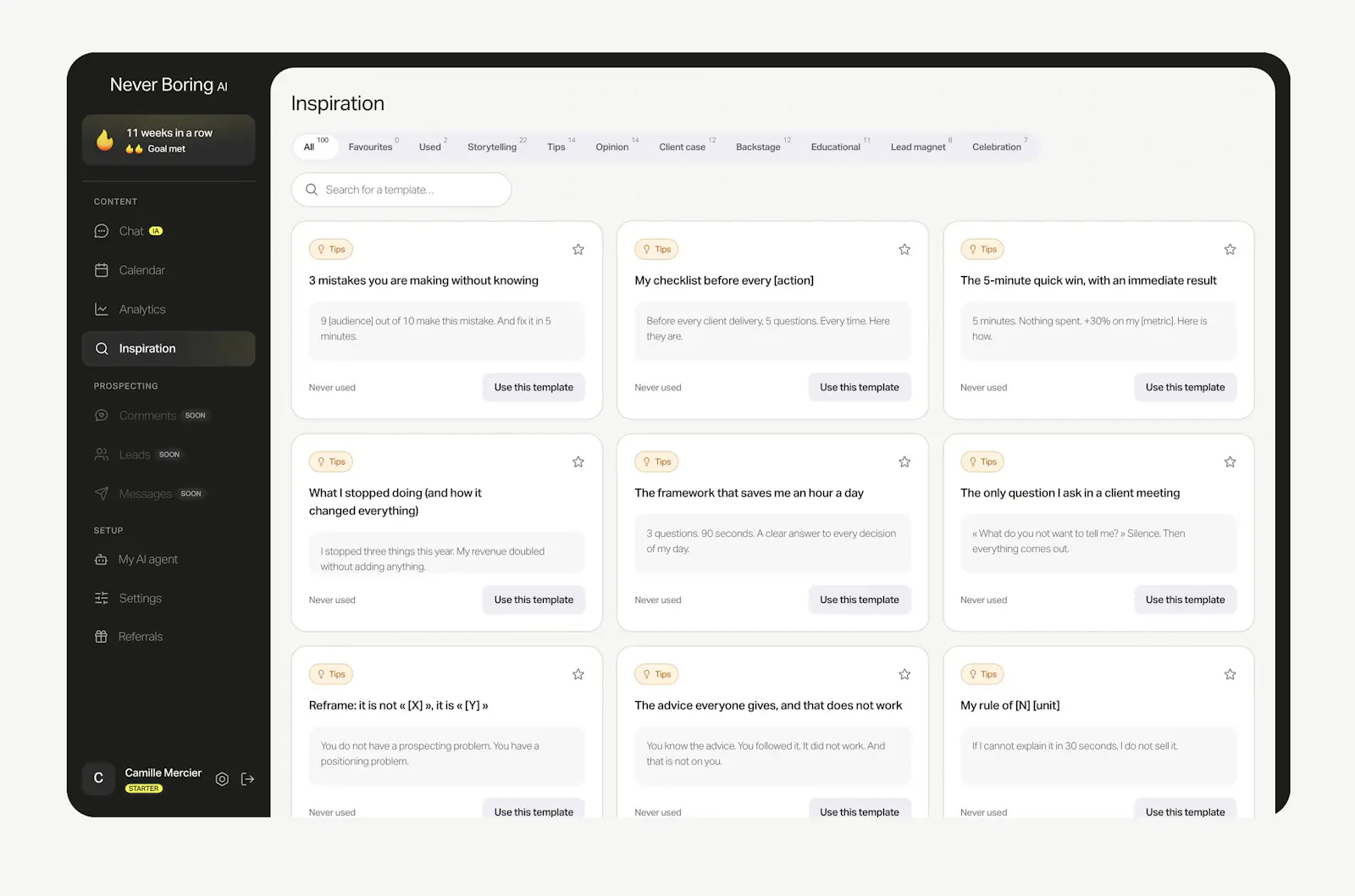This screenshot has width=1355, height=896.
Task: Use template 'My checklist before every [action]'
Action: point(860,387)
